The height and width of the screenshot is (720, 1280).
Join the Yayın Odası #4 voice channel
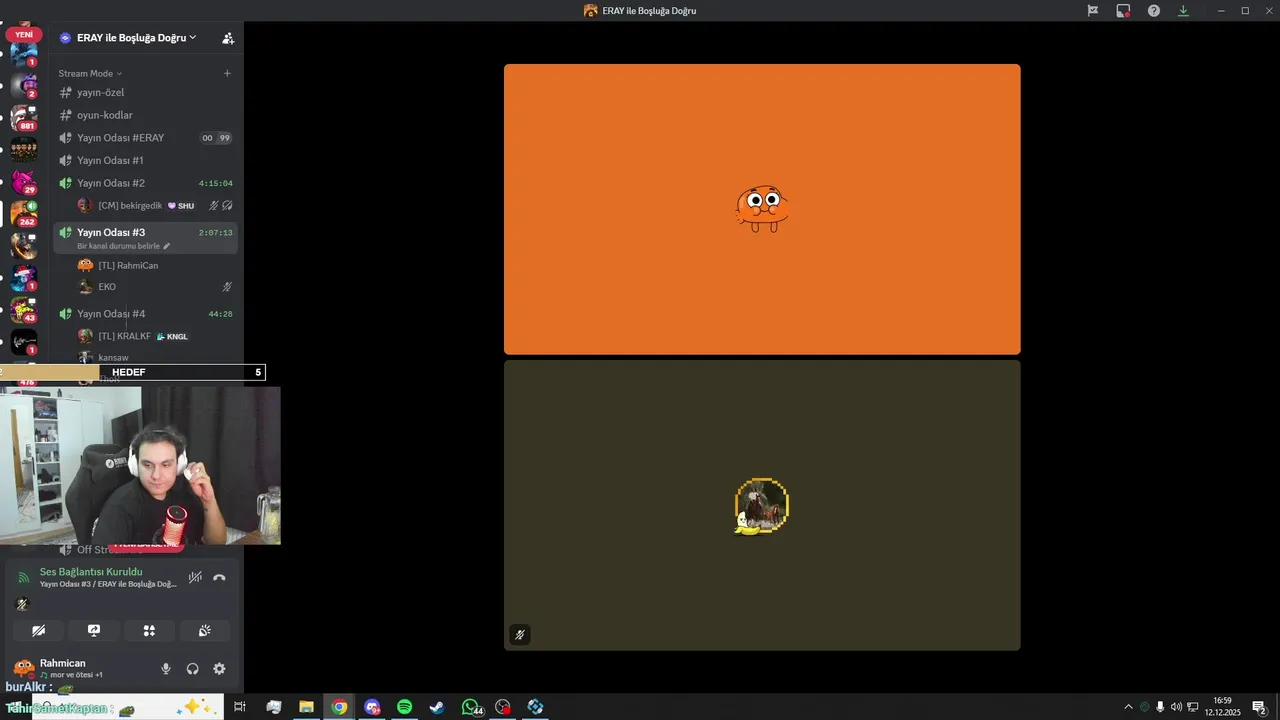pyautogui.click(x=146, y=314)
